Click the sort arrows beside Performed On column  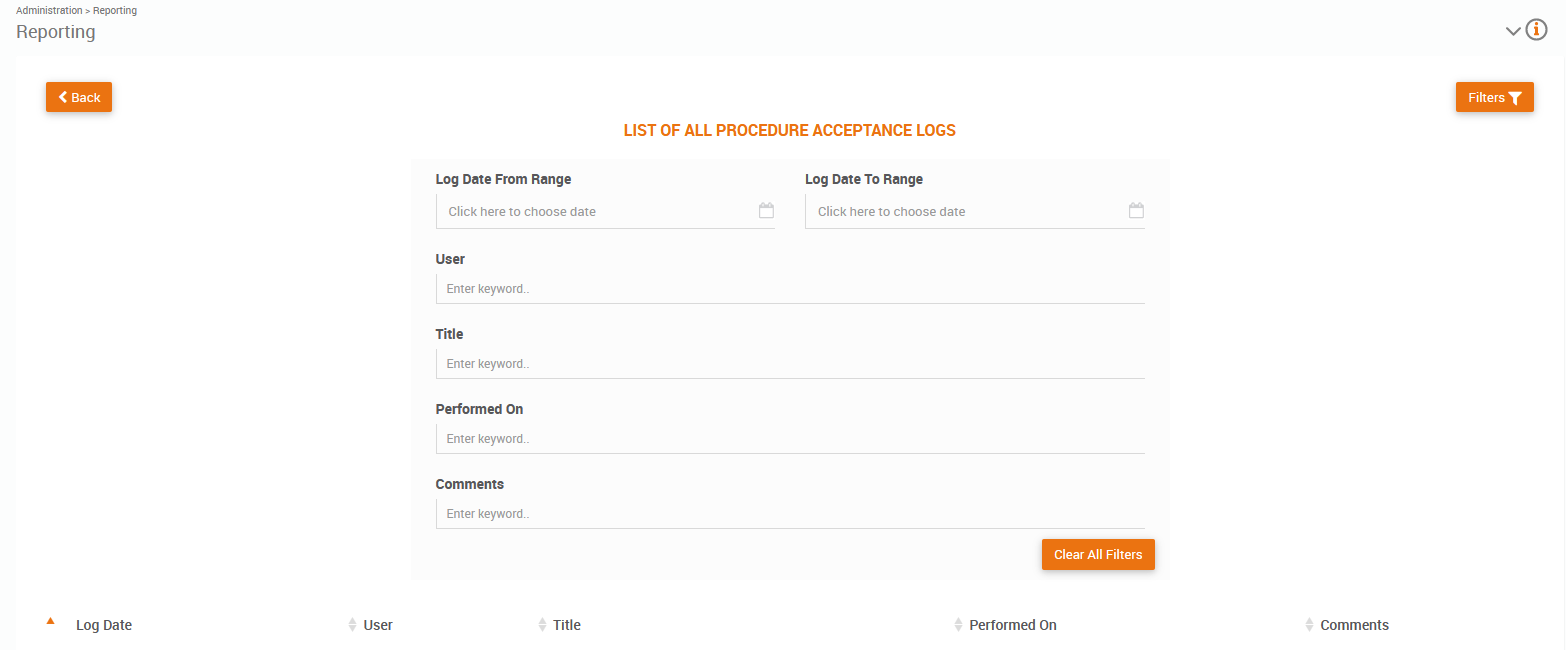[958, 625]
